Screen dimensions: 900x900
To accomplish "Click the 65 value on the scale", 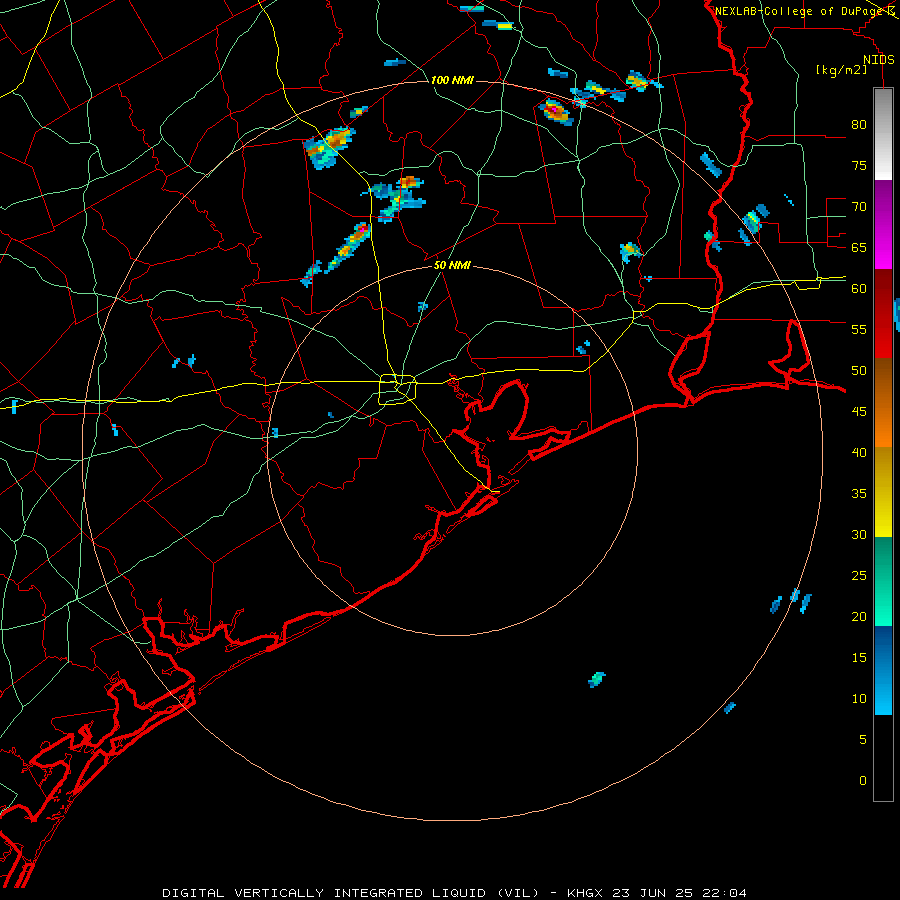I will 859,247.
